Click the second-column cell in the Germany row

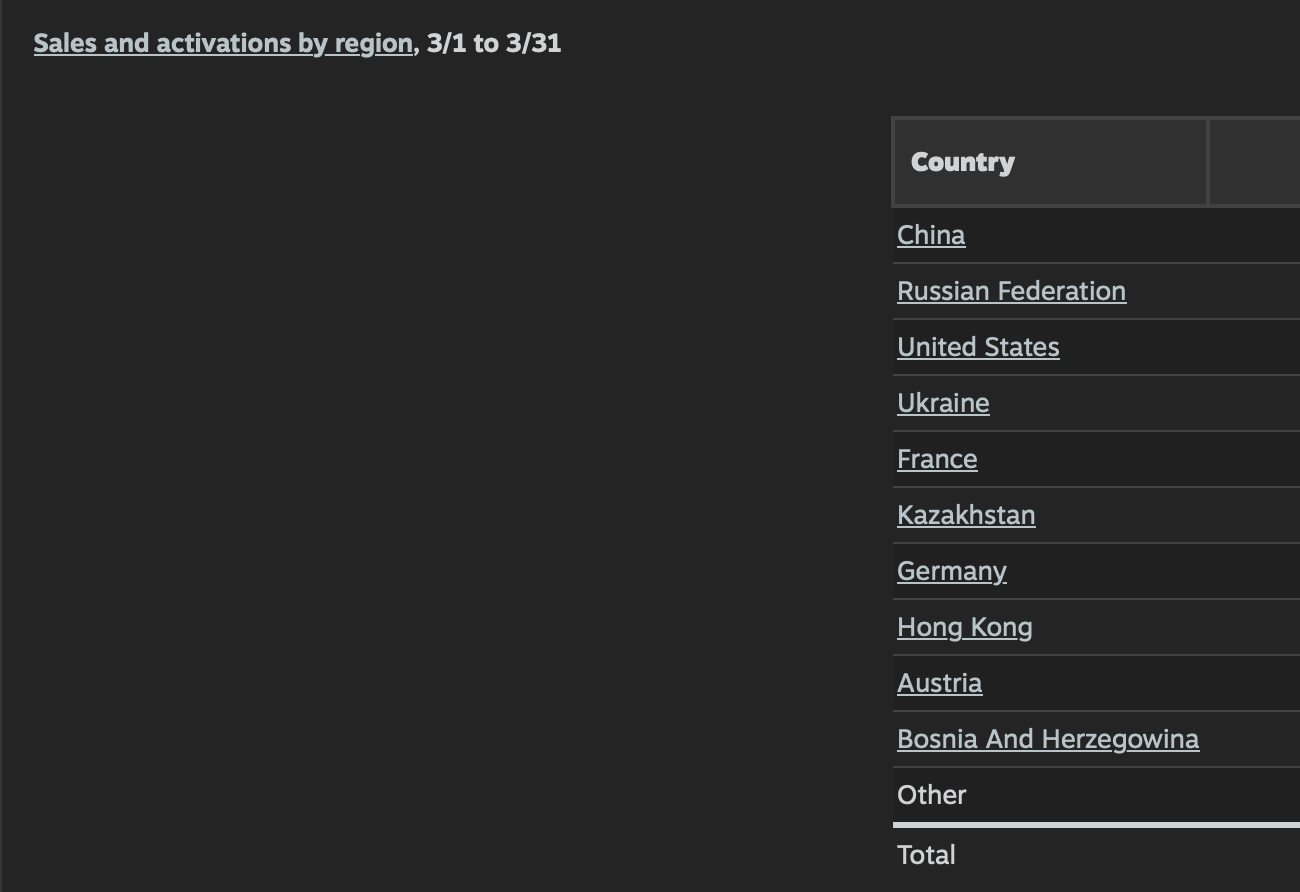pyautogui.click(x=1255, y=571)
